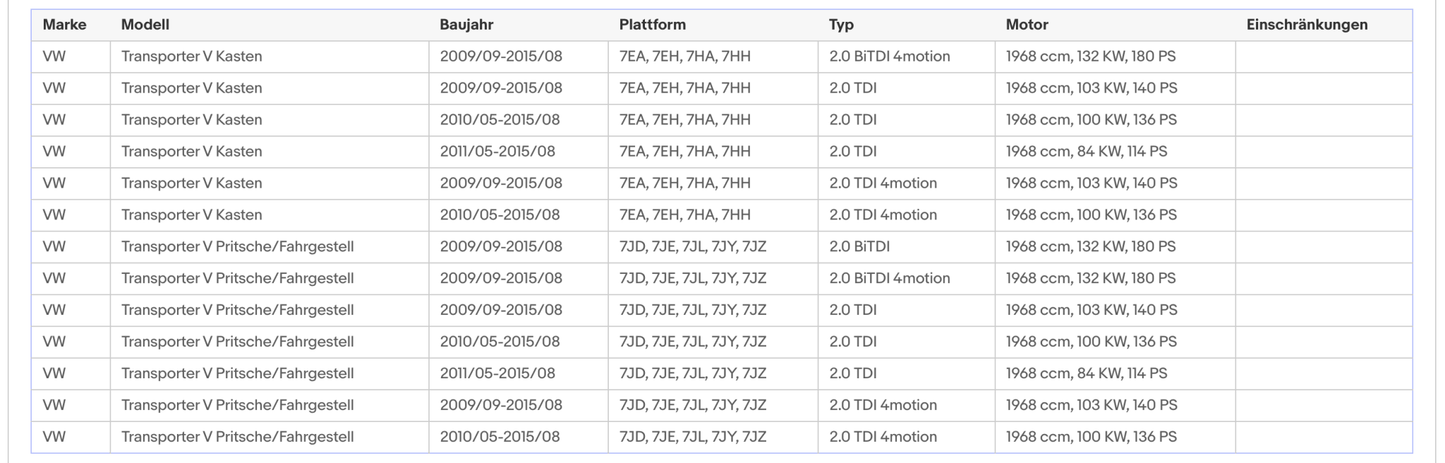The height and width of the screenshot is (463, 1445).
Task: Click the 2011/05-2015/08 Baujahr cell for Pritsche/Fahrgestell
Action: 498,374
